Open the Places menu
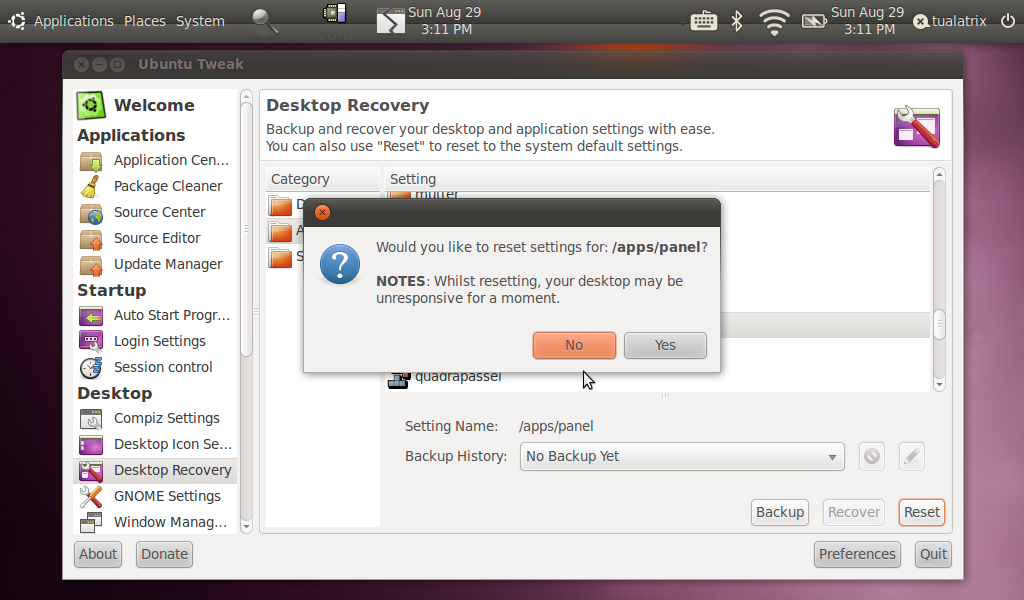Viewport: 1024px width, 600px height. click(145, 21)
